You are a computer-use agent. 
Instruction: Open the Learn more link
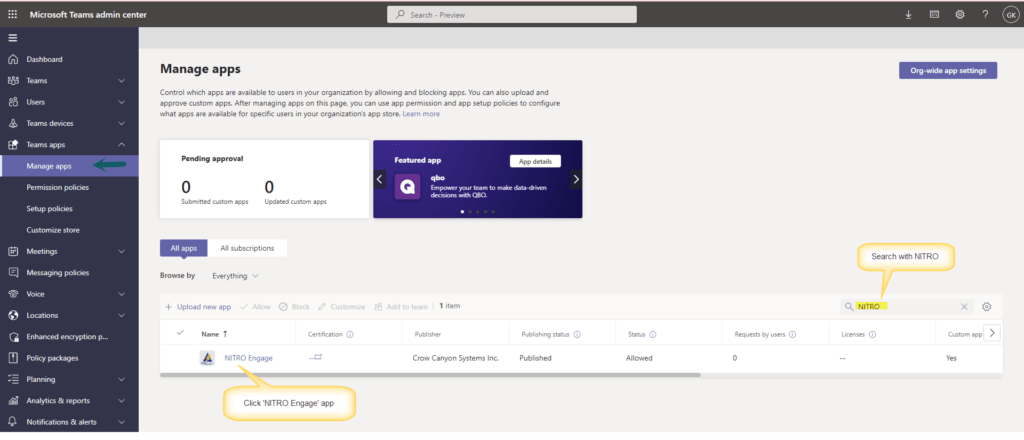(x=421, y=114)
